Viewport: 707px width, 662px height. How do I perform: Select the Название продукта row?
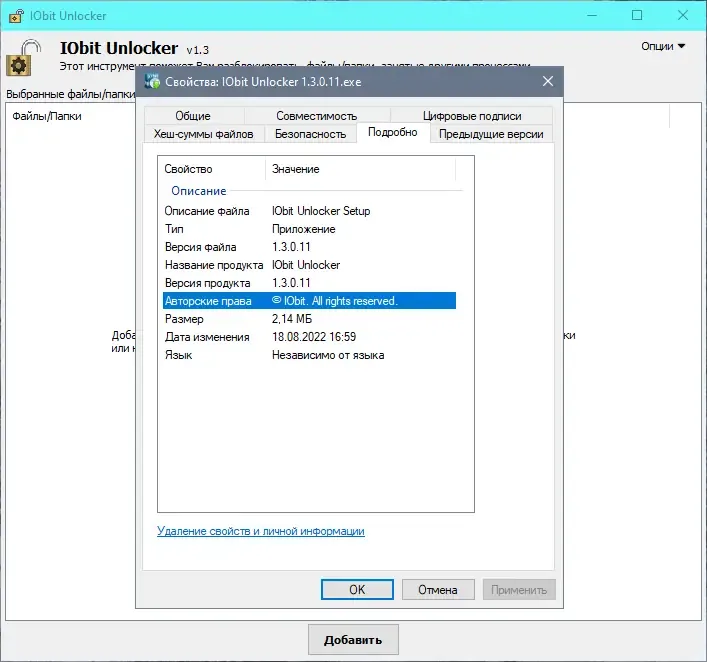[309, 265]
